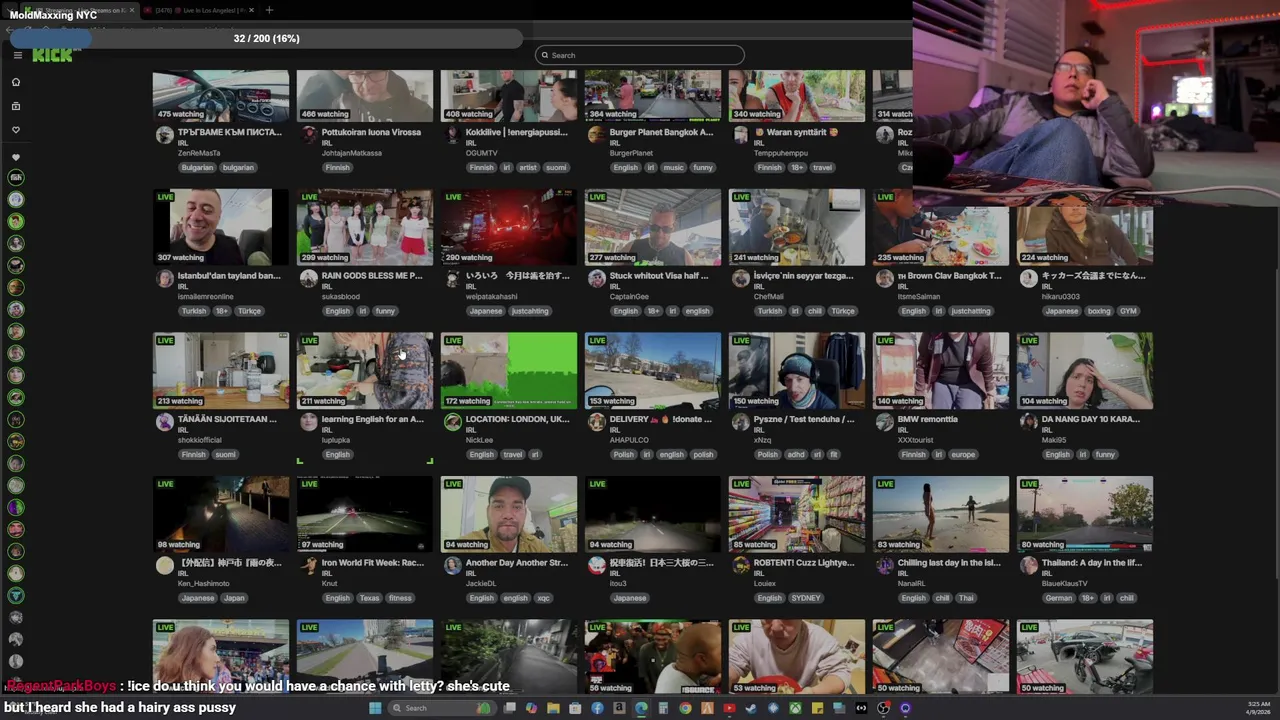The image size is (1280, 720).
Task: Select the 'SYDNEY' tag under Louiex
Action: click(805, 598)
